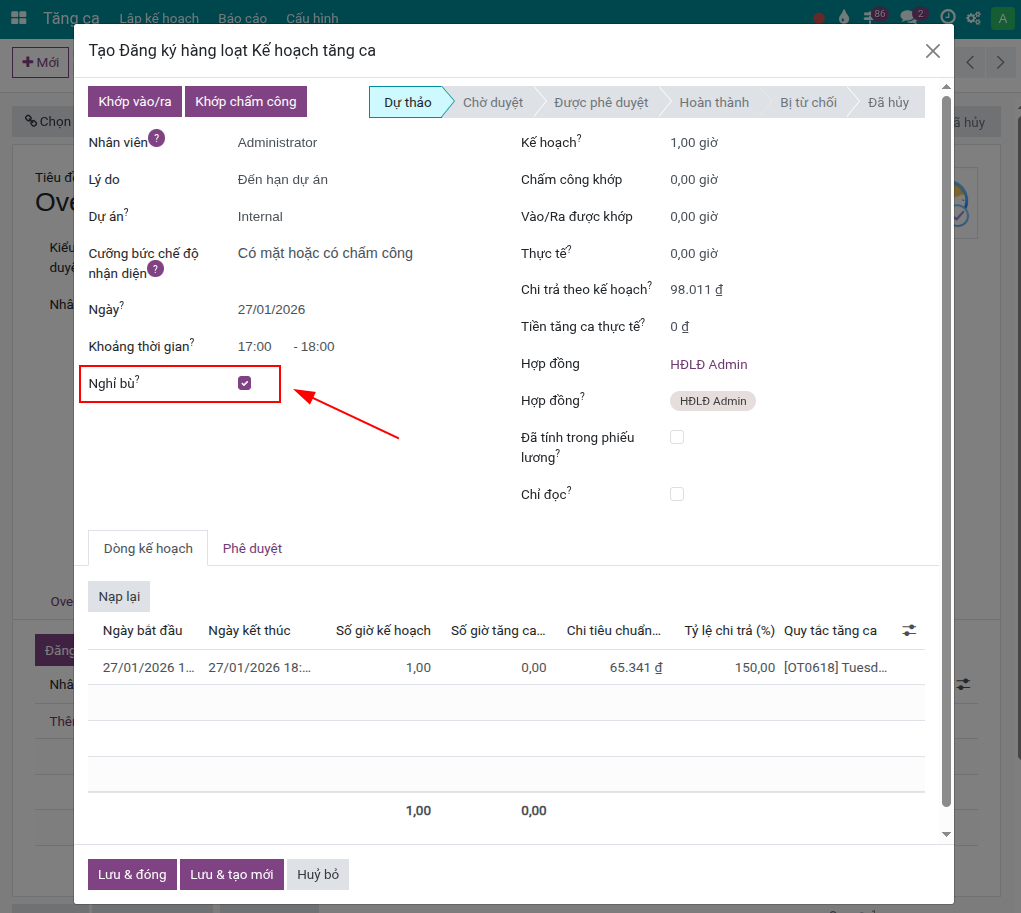Click the Lưu & đóng button
1021x913 pixels.
131,873
